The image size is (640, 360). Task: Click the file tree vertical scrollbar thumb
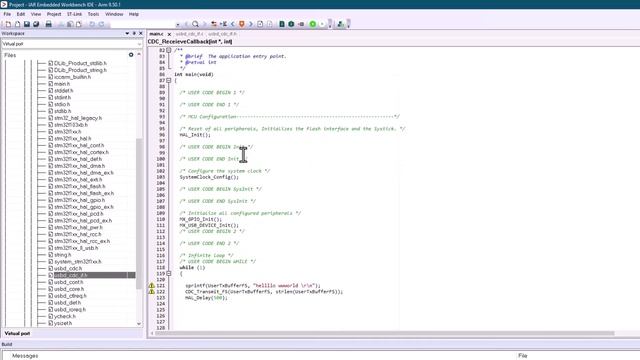(x=139, y=213)
